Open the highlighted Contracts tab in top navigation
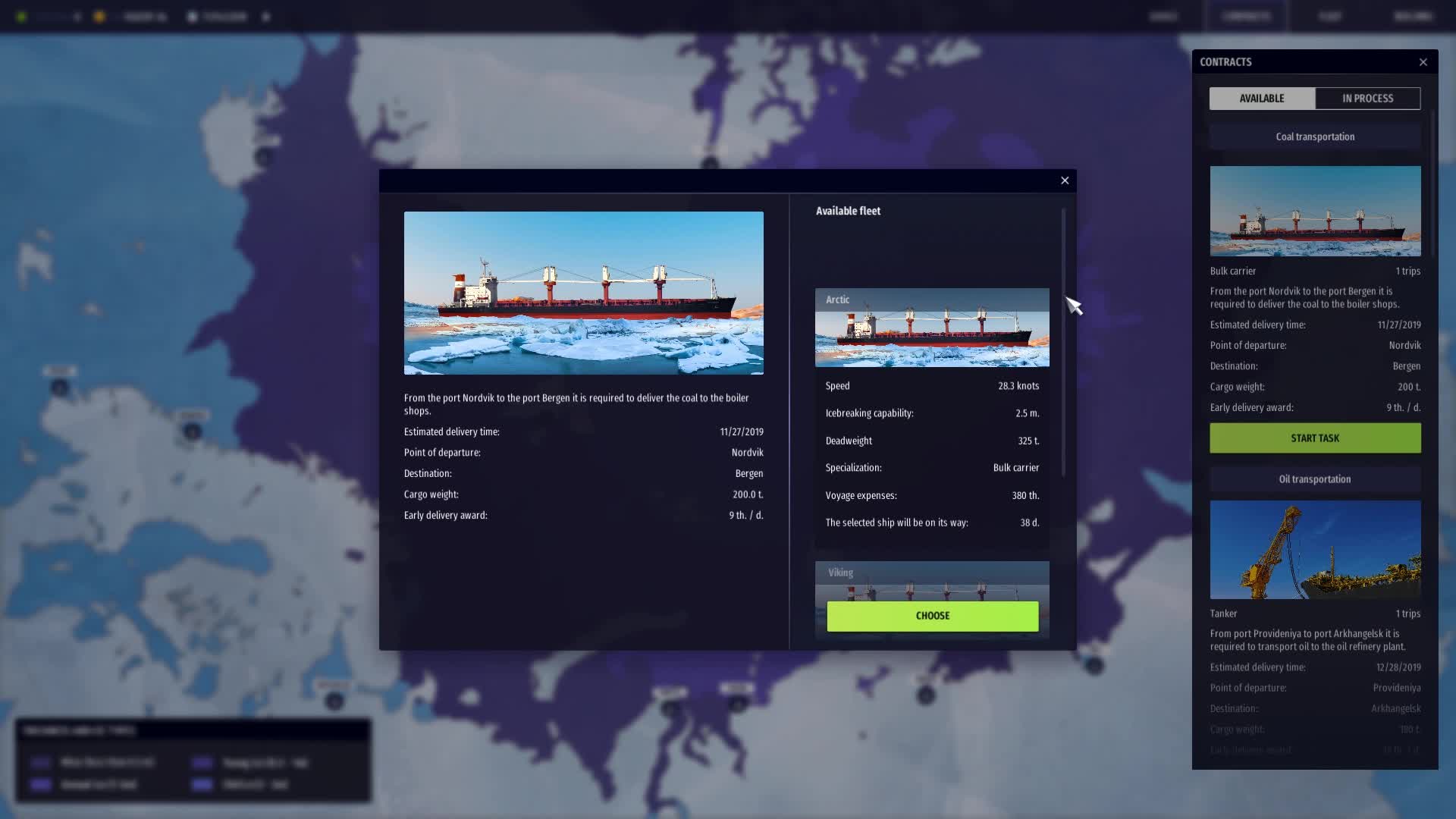1456x819 pixels. (1246, 17)
